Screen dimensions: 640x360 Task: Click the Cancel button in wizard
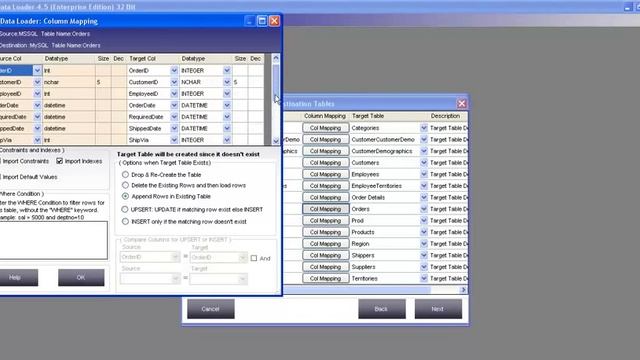211,309
